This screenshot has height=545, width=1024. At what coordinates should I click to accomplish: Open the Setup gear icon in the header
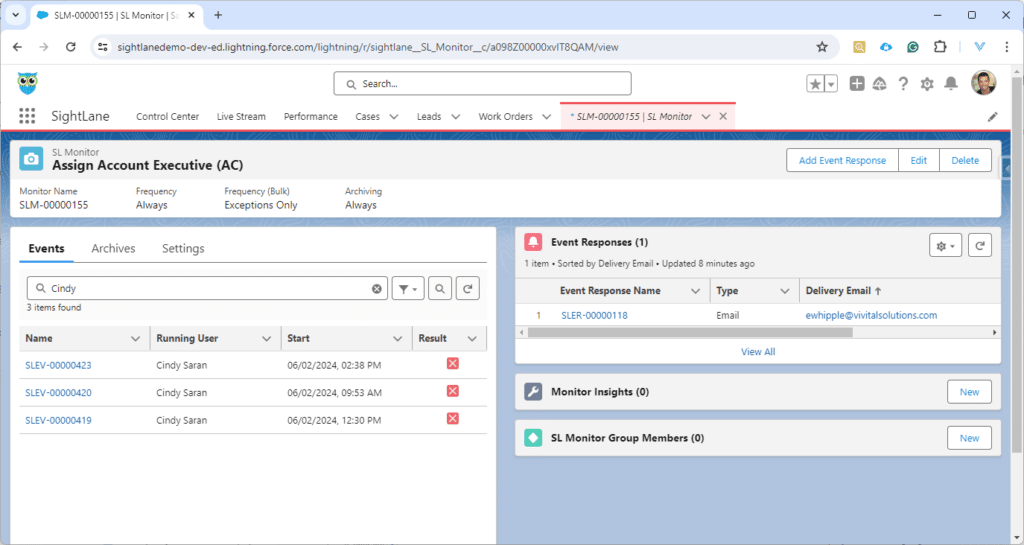click(927, 84)
